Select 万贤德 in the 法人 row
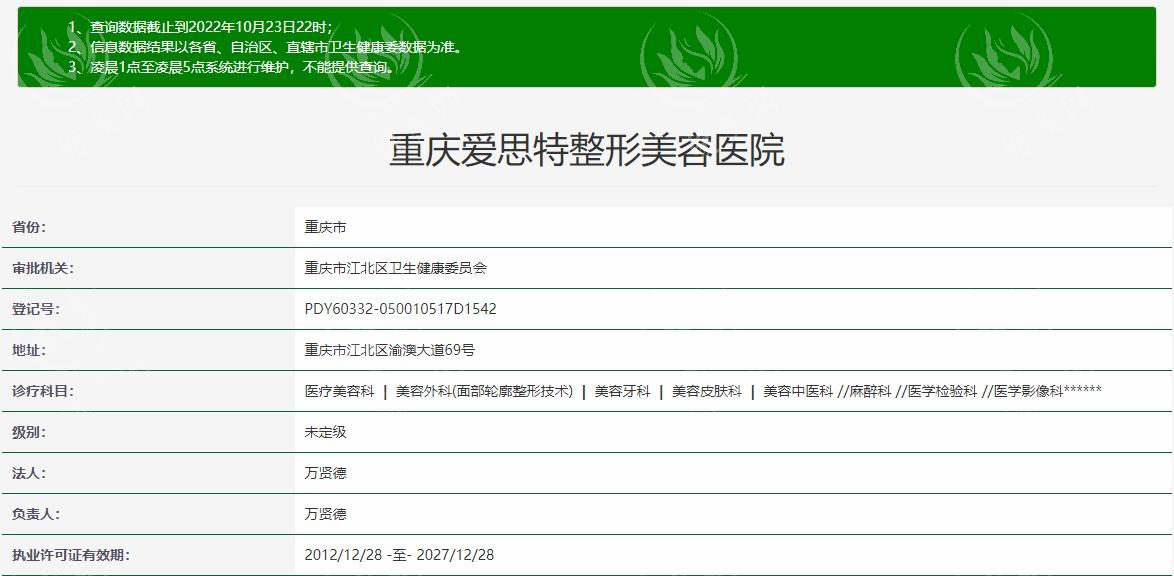Image resolution: width=1174 pixels, height=576 pixels. pos(325,473)
